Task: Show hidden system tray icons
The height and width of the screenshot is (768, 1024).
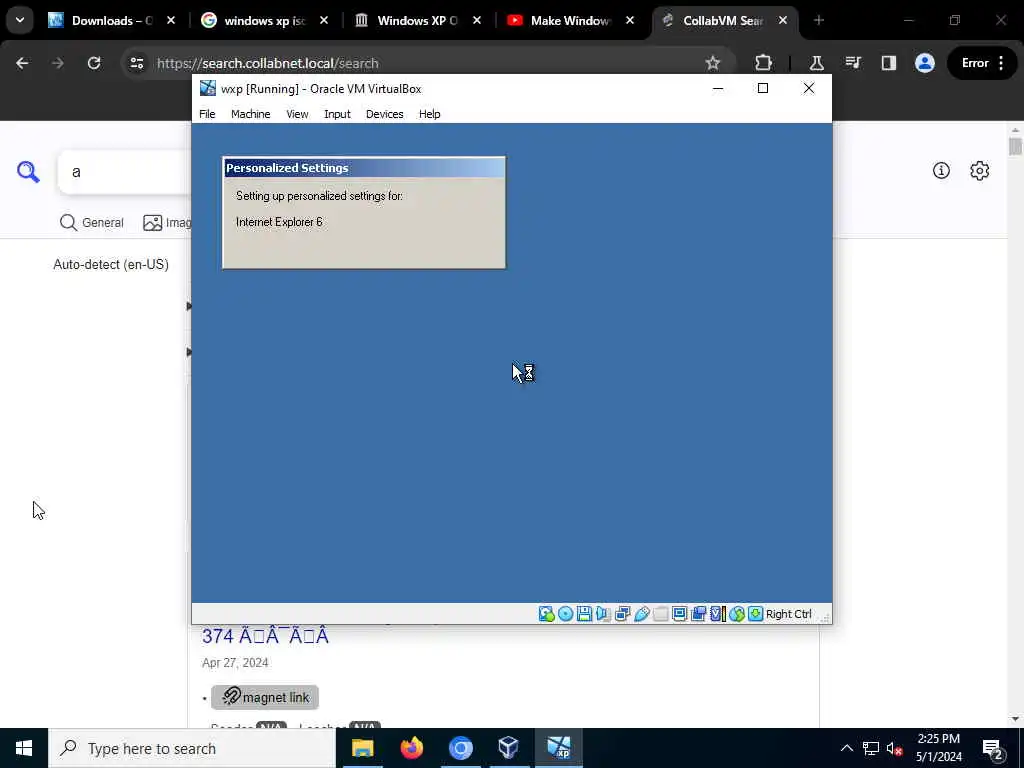Action: pos(846,748)
